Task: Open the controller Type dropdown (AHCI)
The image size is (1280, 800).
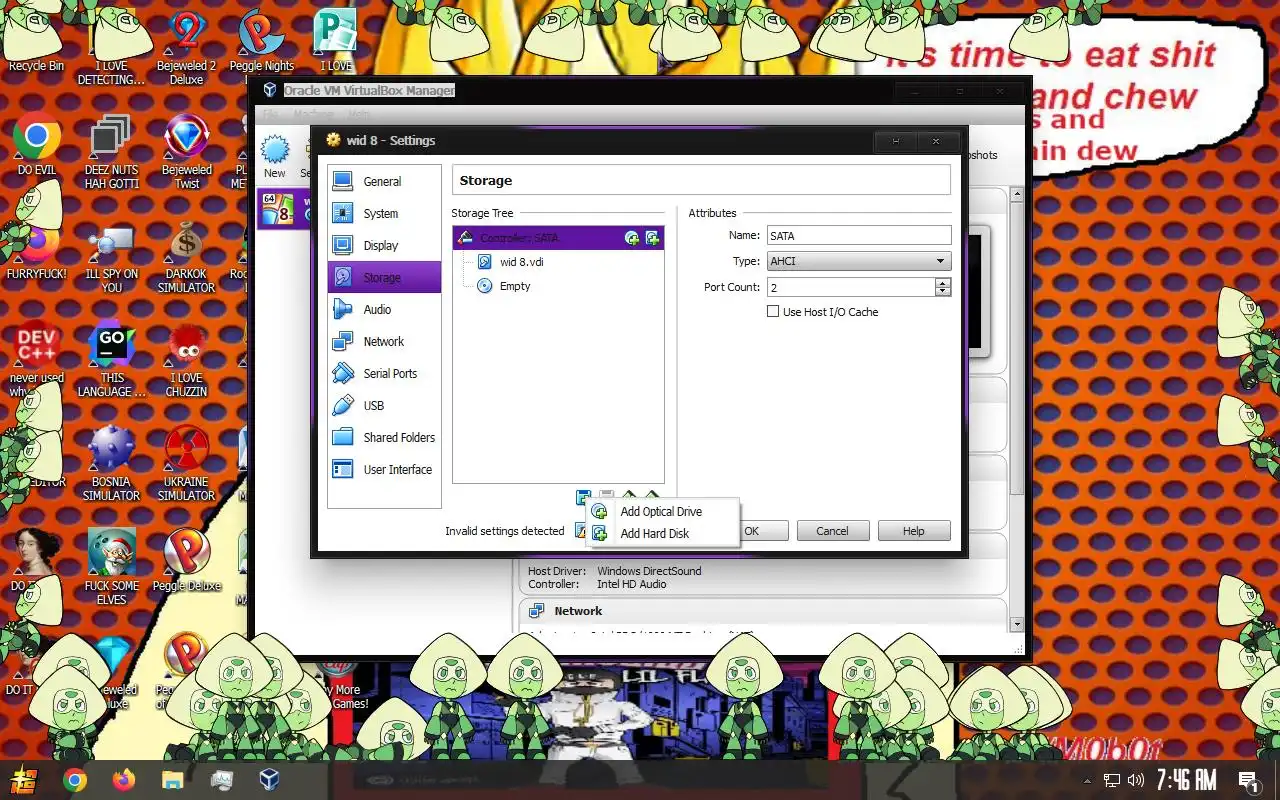Action: click(858, 261)
